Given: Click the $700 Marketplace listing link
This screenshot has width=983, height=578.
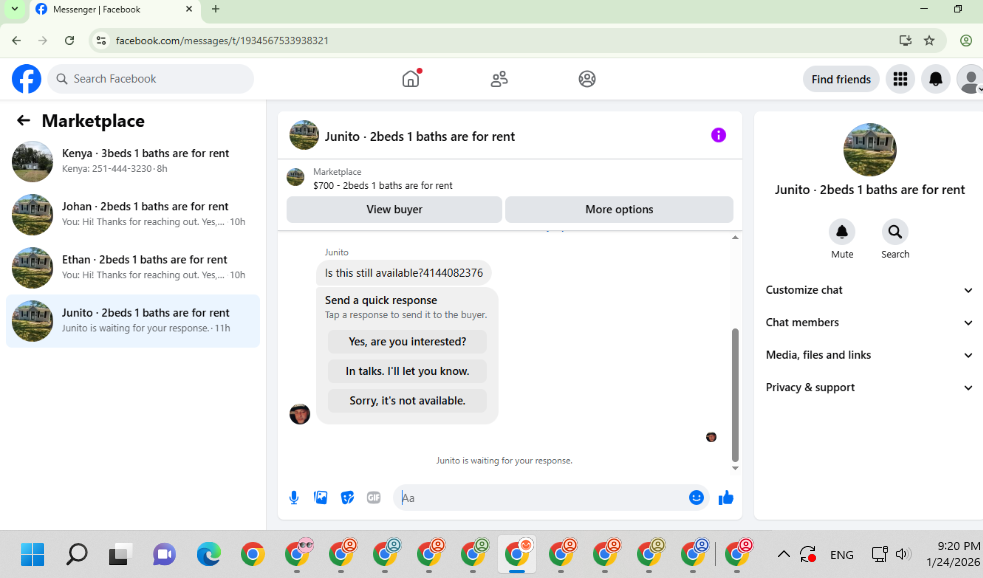Looking at the screenshot, I should (x=382, y=186).
